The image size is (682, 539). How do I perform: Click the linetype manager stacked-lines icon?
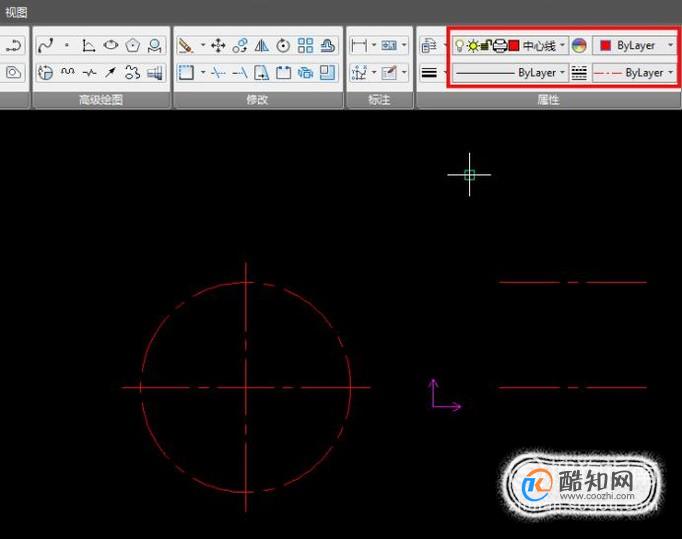[x=579, y=72]
